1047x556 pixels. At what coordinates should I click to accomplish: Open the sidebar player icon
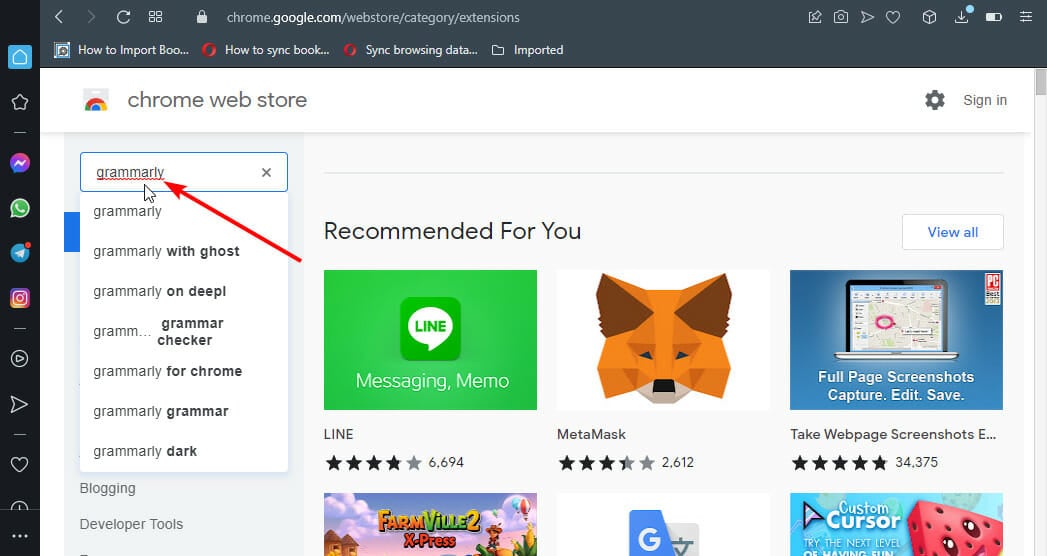(x=20, y=358)
